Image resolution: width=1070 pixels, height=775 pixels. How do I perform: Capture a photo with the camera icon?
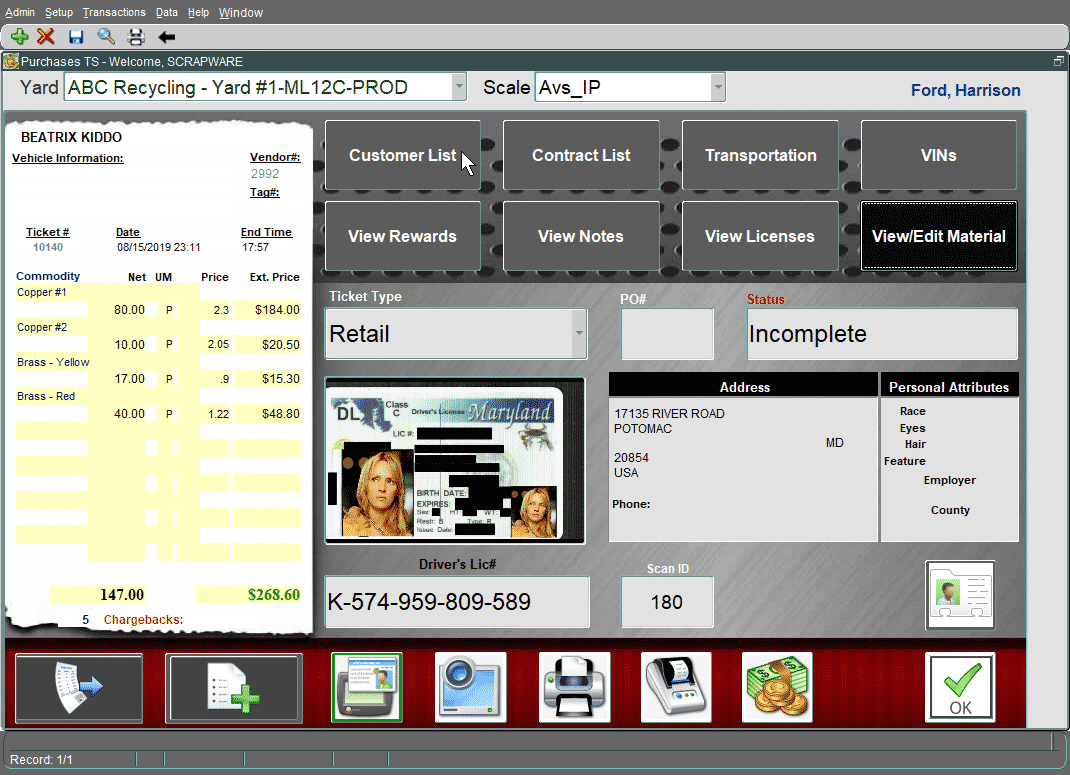[470, 687]
